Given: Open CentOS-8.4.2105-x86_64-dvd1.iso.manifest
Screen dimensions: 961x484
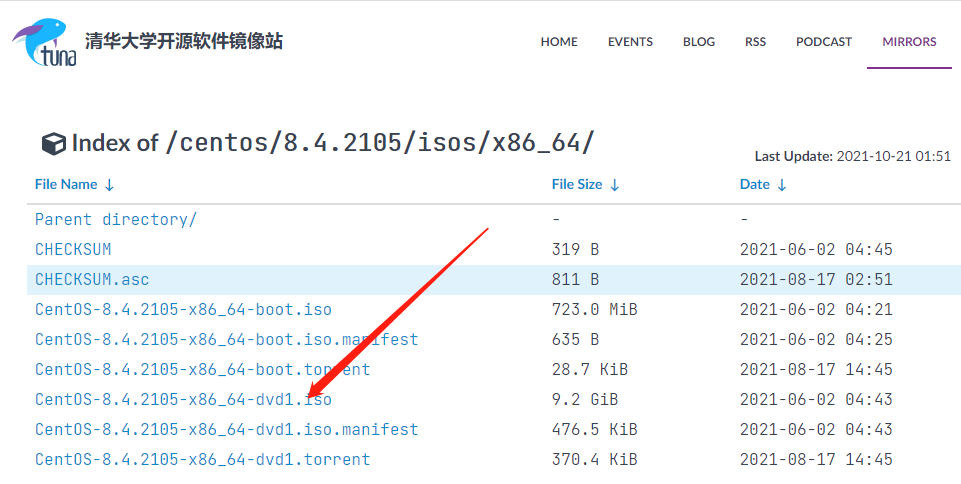Looking at the screenshot, I should [x=226, y=429].
